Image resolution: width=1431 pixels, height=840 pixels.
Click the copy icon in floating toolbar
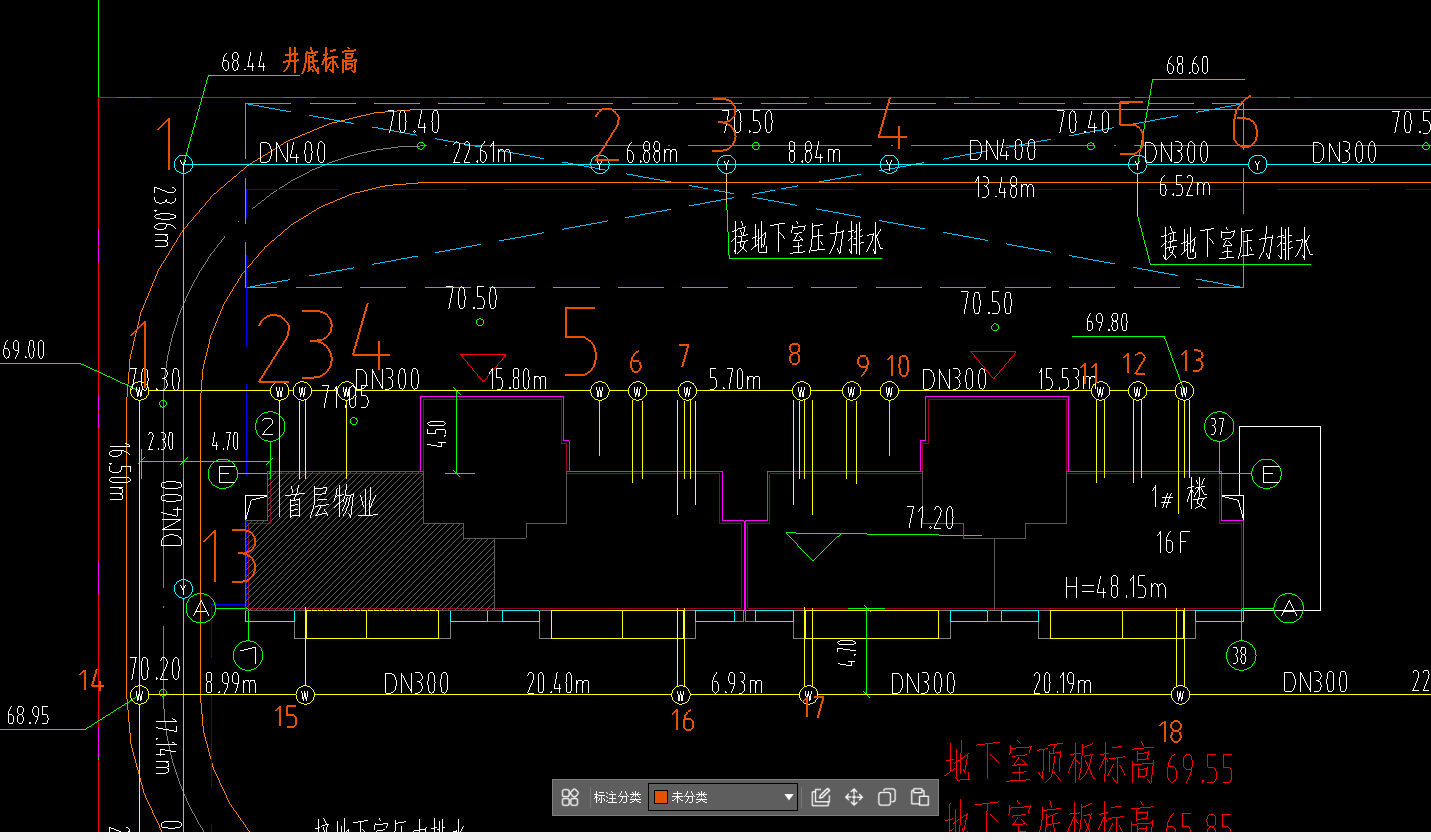887,797
